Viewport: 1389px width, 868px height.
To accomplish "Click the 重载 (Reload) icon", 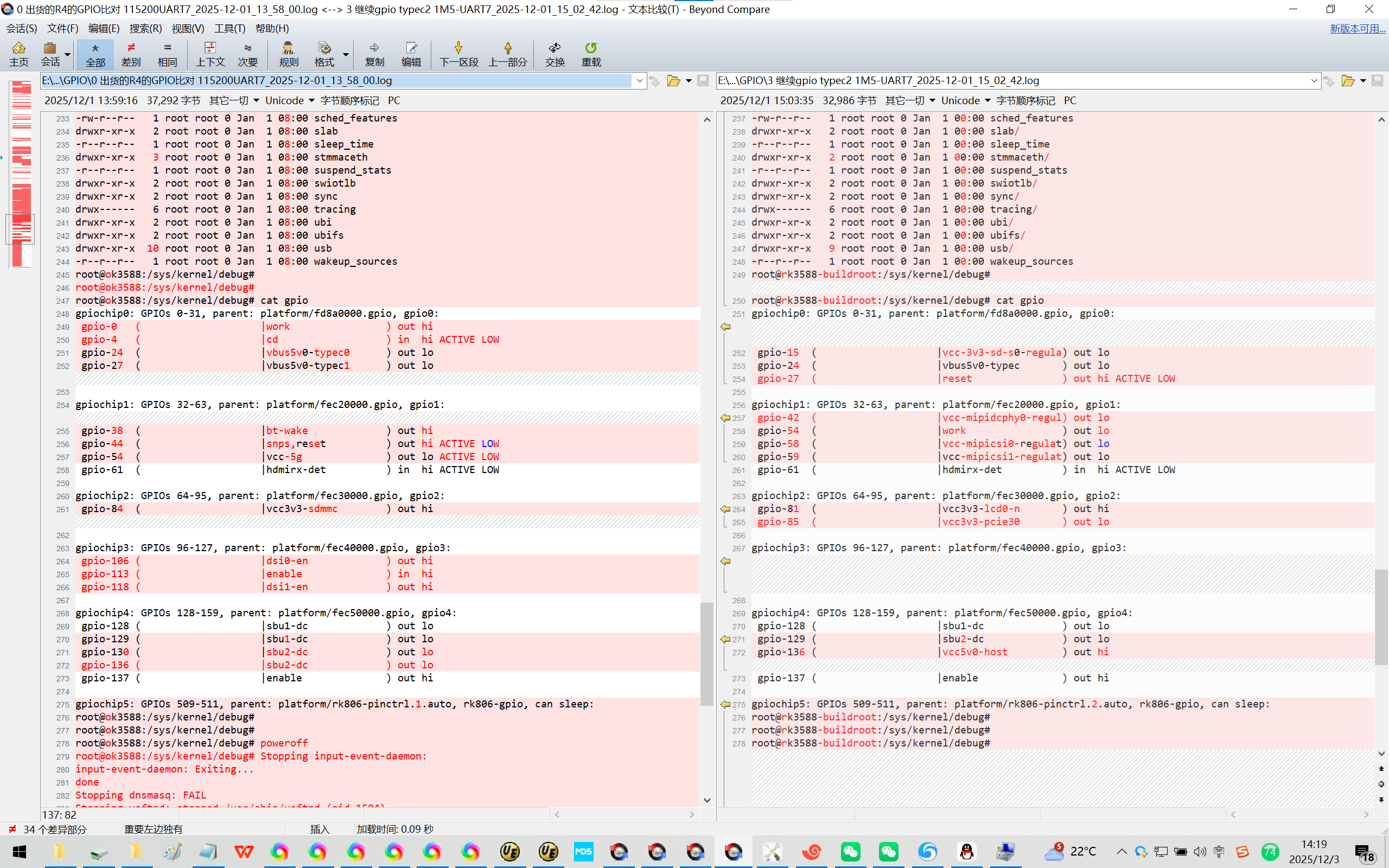I will (x=591, y=54).
